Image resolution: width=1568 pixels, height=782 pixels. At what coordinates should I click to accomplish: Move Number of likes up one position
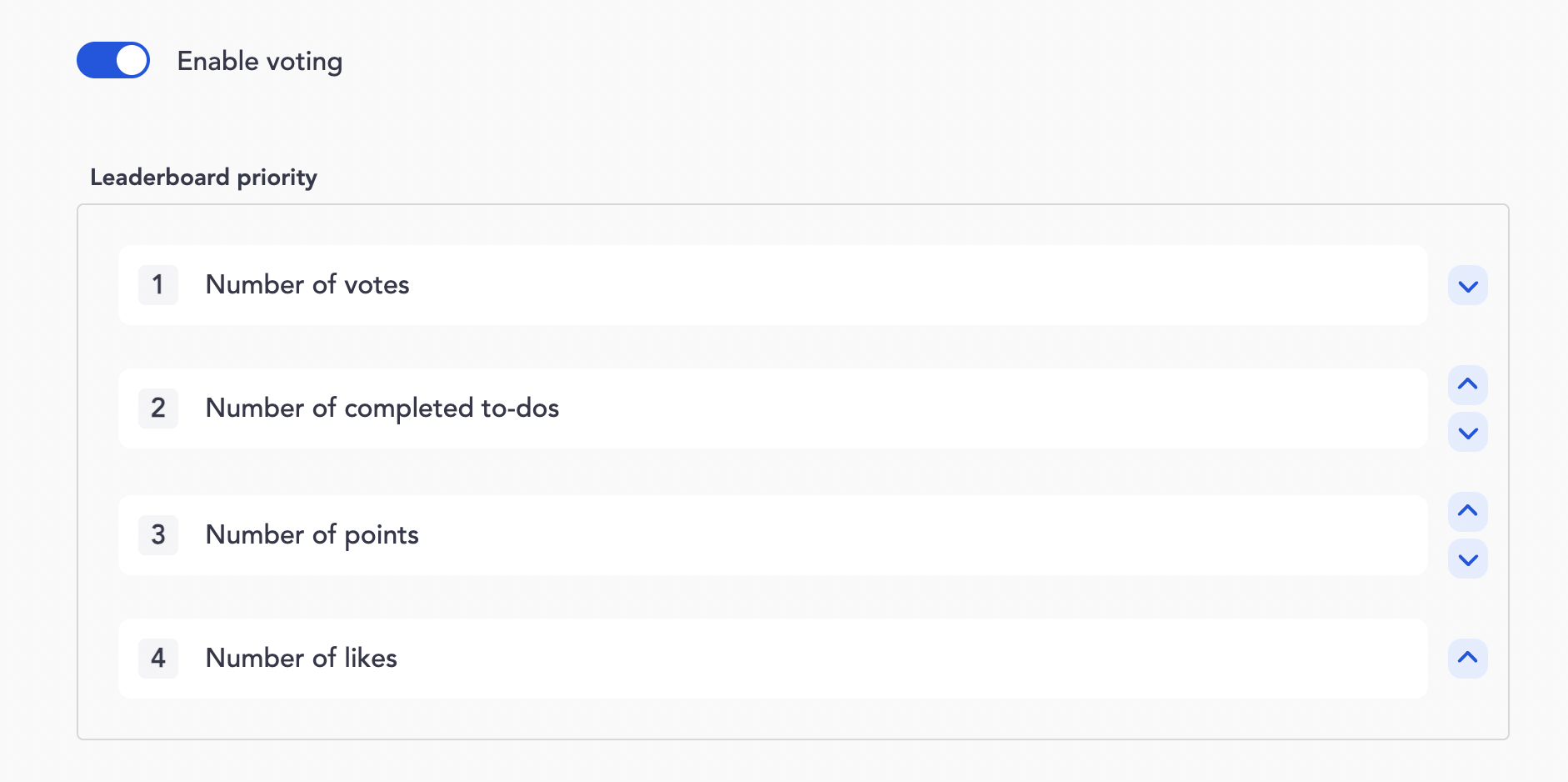tap(1467, 658)
